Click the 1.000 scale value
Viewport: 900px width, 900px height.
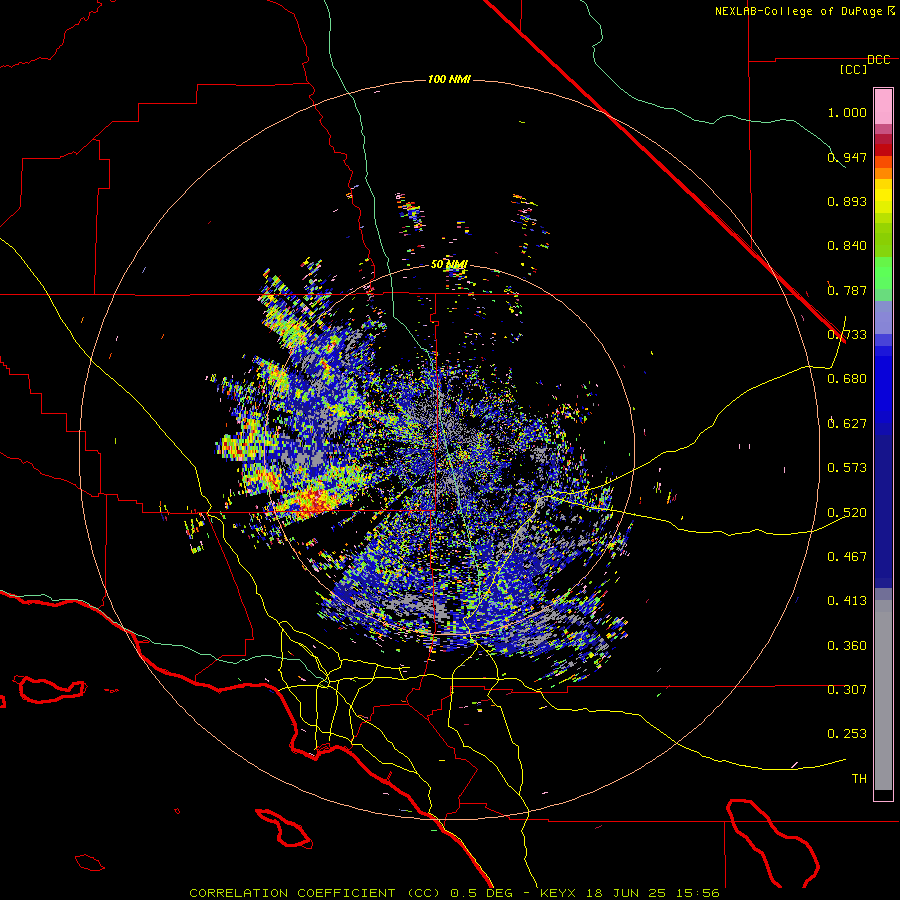click(x=847, y=112)
